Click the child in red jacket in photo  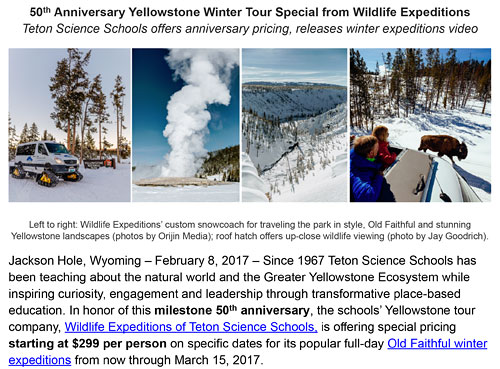pos(385,145)
